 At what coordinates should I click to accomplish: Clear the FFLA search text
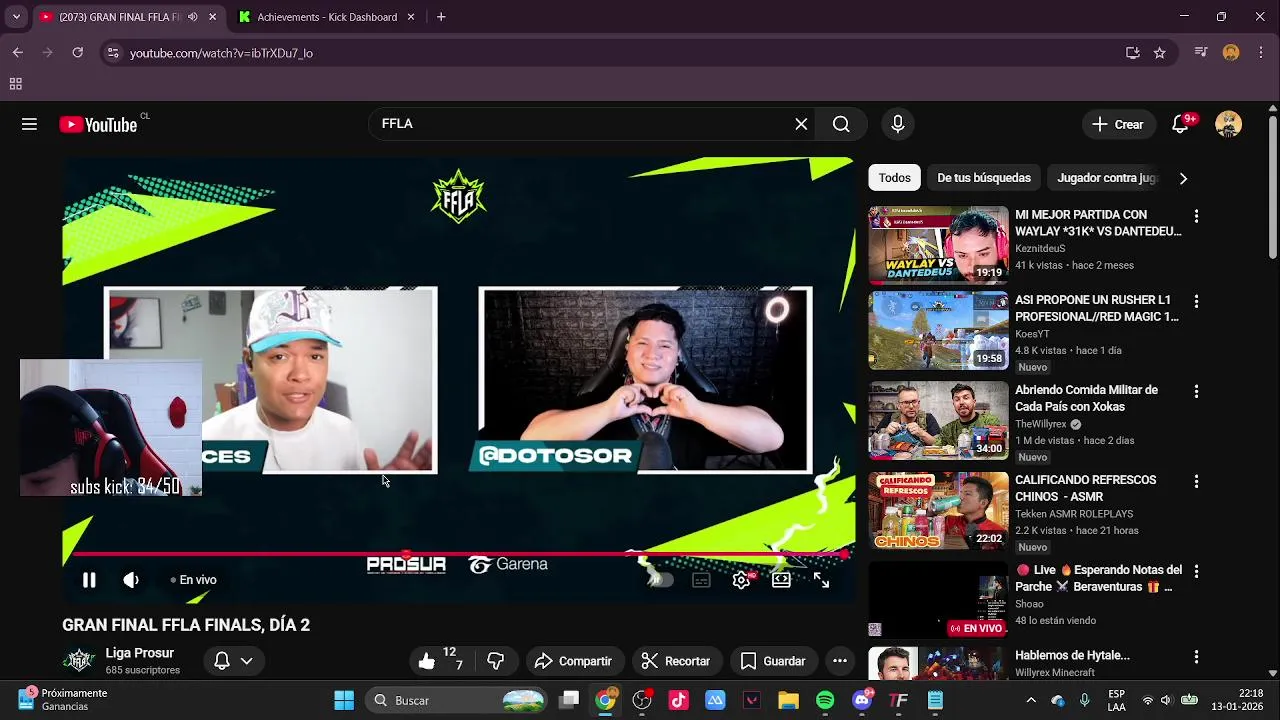pos(801,124)
